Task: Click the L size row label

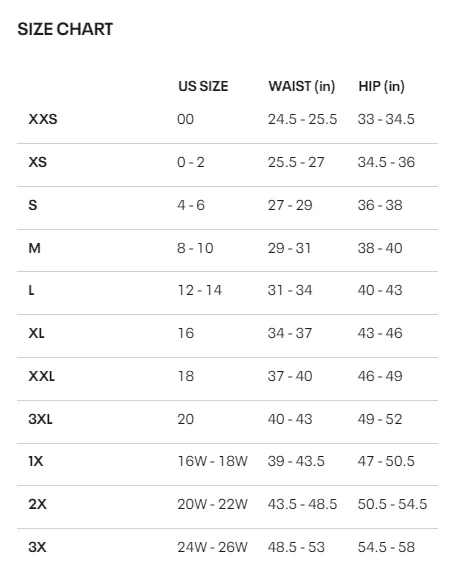Action: click(31, 290)
